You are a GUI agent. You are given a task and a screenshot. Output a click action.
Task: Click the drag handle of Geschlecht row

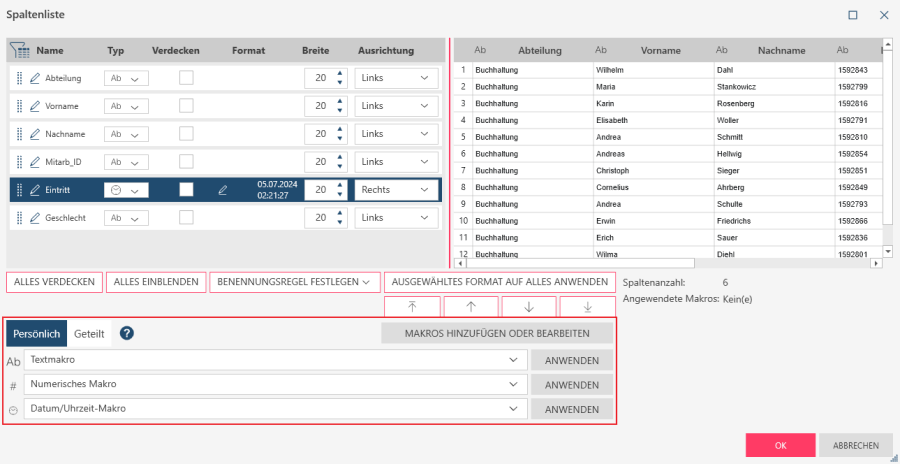point(19,218)
